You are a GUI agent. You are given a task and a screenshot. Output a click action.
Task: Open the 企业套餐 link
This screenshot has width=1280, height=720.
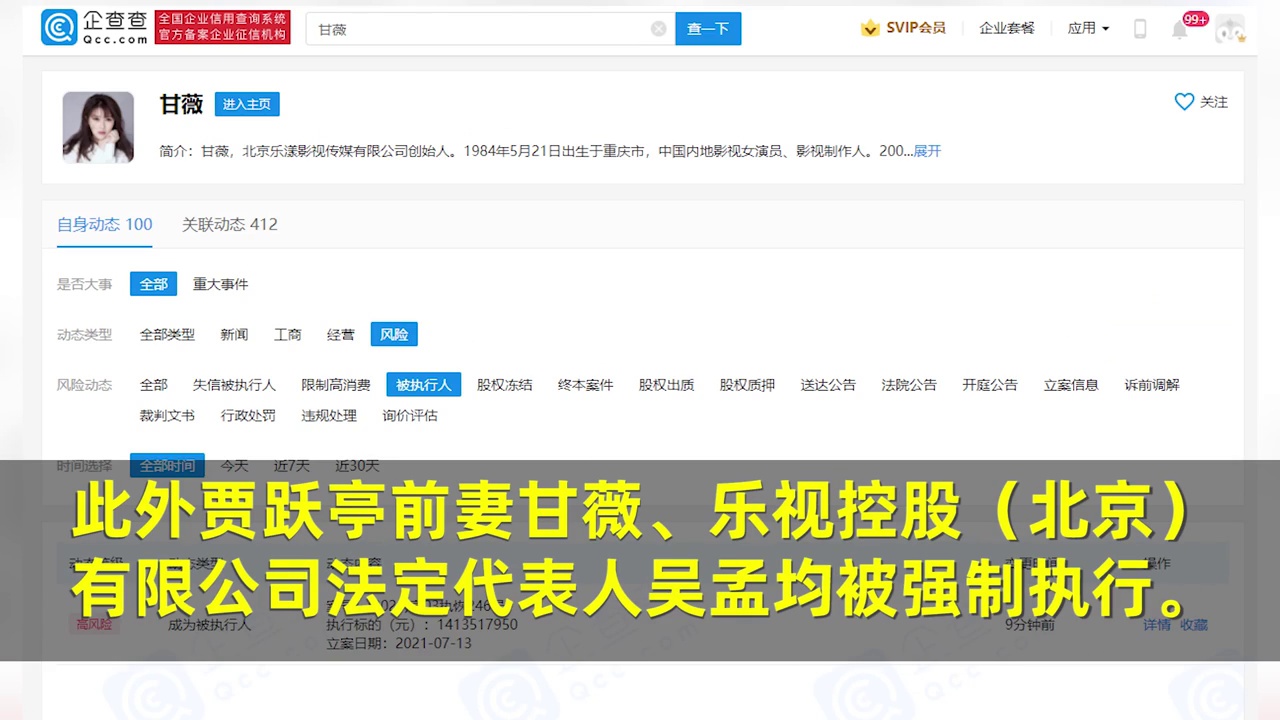tap(1007, 28)
